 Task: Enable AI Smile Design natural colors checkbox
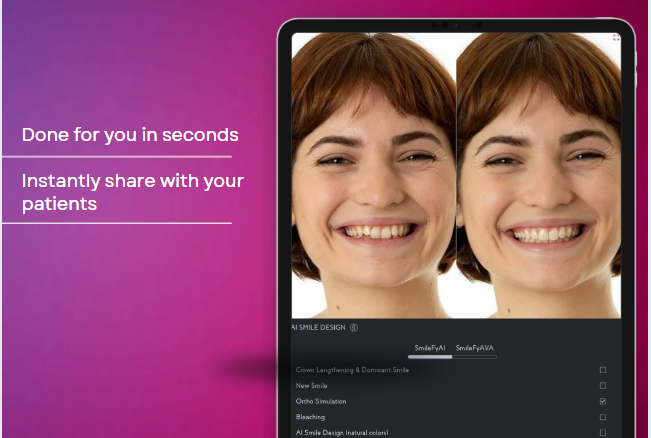coord(602,432)
